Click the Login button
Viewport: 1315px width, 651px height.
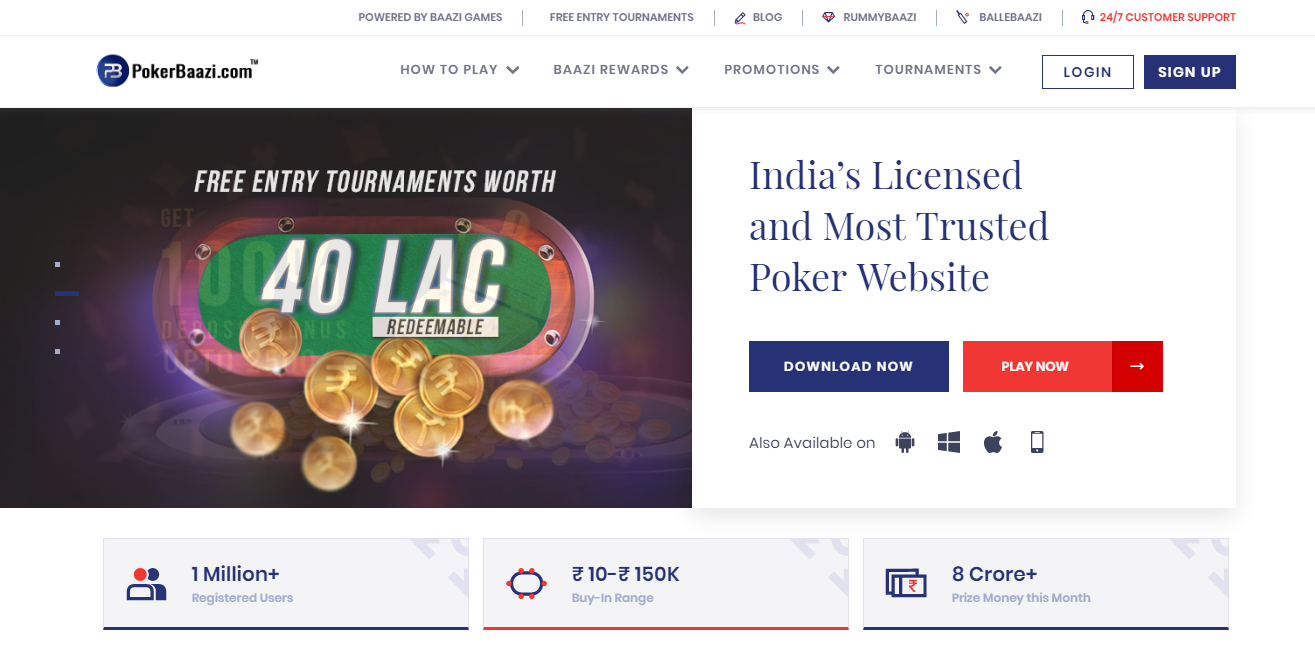[1087, 72]
